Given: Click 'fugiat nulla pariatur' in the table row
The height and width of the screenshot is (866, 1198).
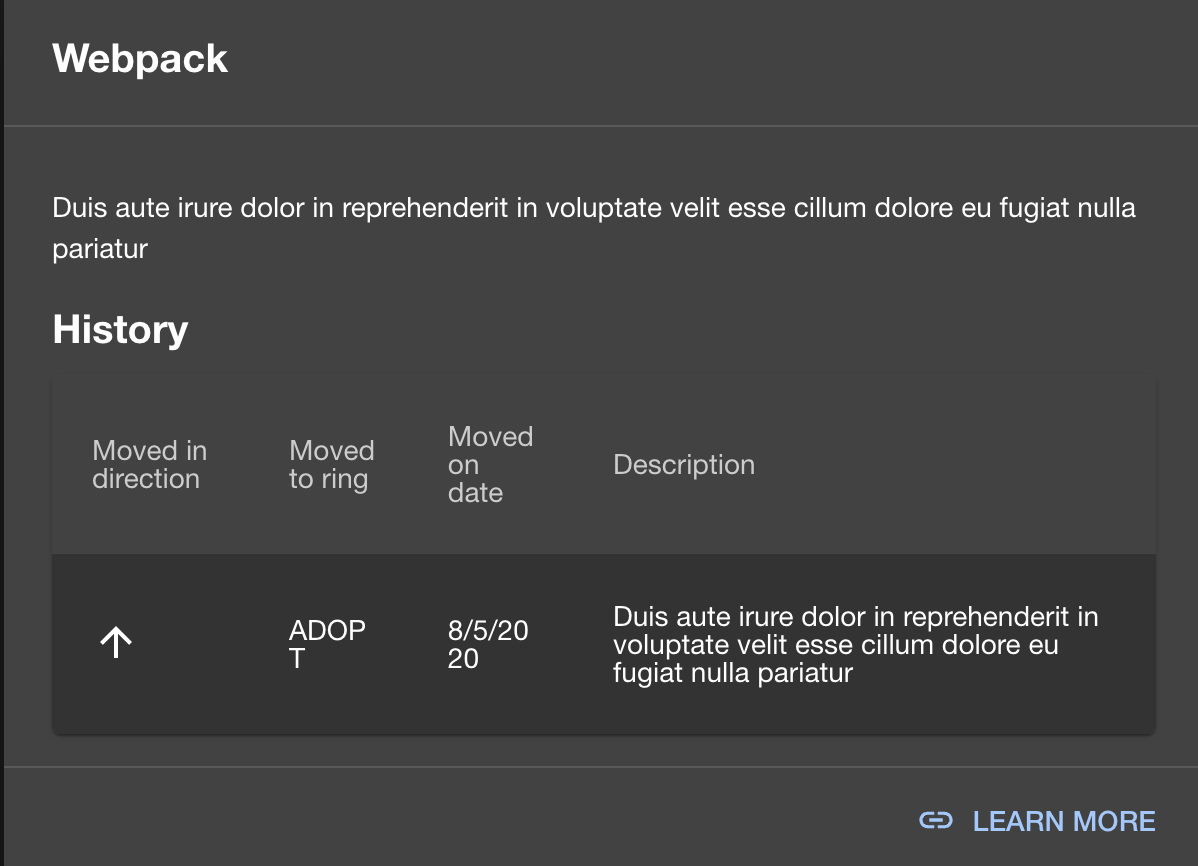Looking at the screenshot, I should point(733,673).
